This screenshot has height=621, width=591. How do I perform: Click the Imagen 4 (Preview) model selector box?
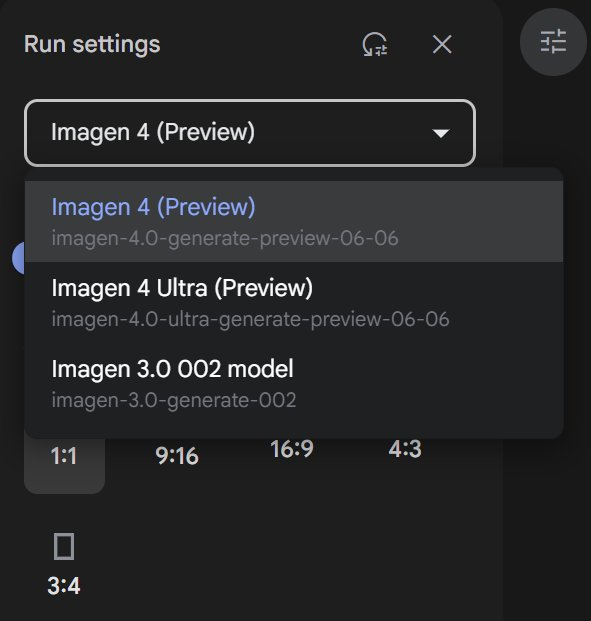[x=250, y=133]
